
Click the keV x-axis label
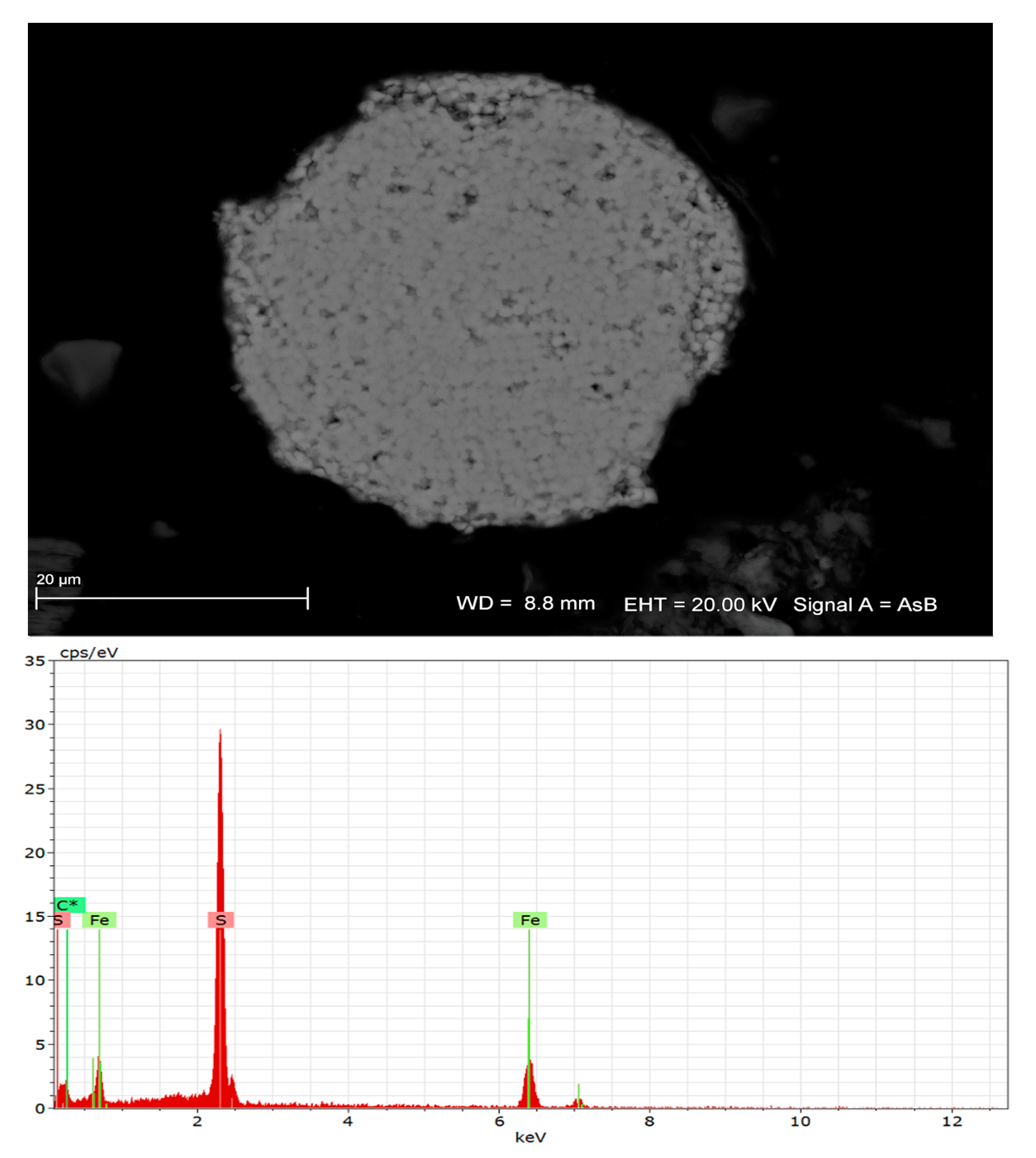tap(530, 1137)
